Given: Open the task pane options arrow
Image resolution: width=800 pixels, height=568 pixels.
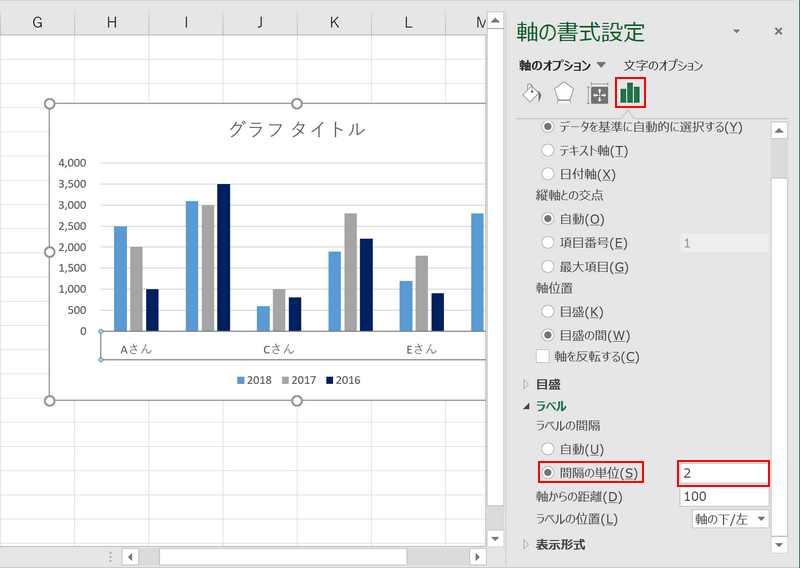Looking at the screenshot, I should [737, 32].
